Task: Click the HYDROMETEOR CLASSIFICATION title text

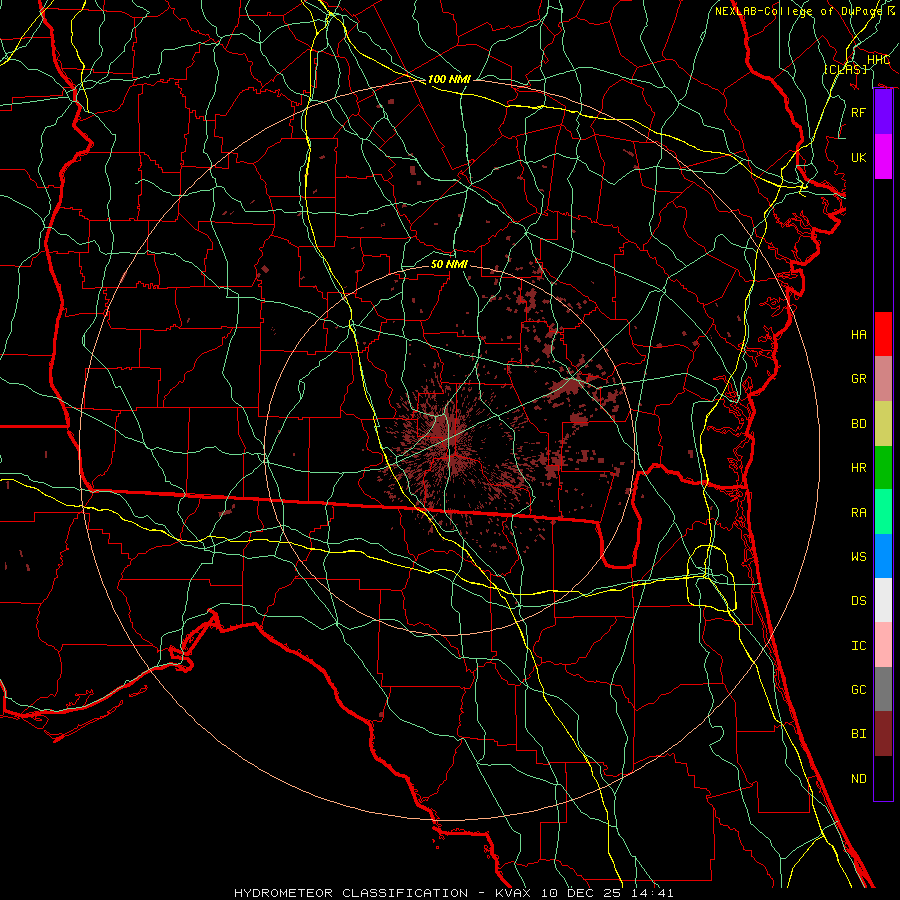Action: tap(351, 893)
